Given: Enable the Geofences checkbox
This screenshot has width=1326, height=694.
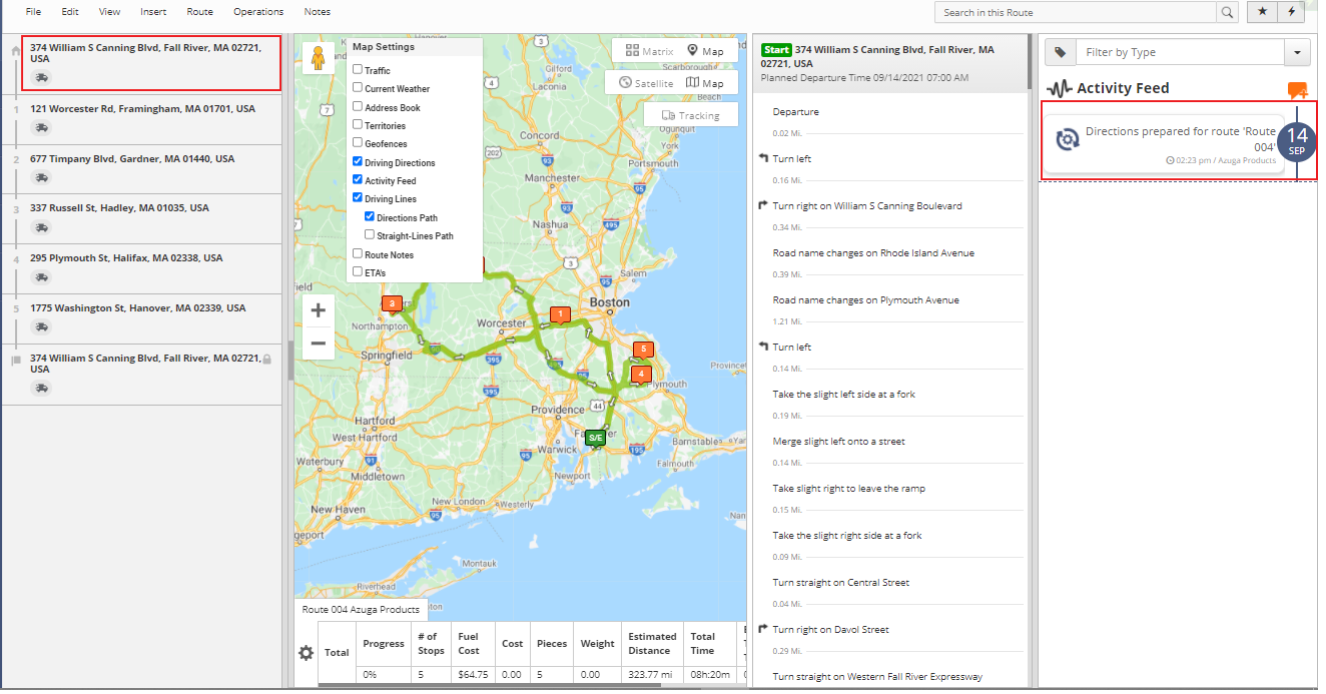Looking at the screenshot, I should point(357,143).
